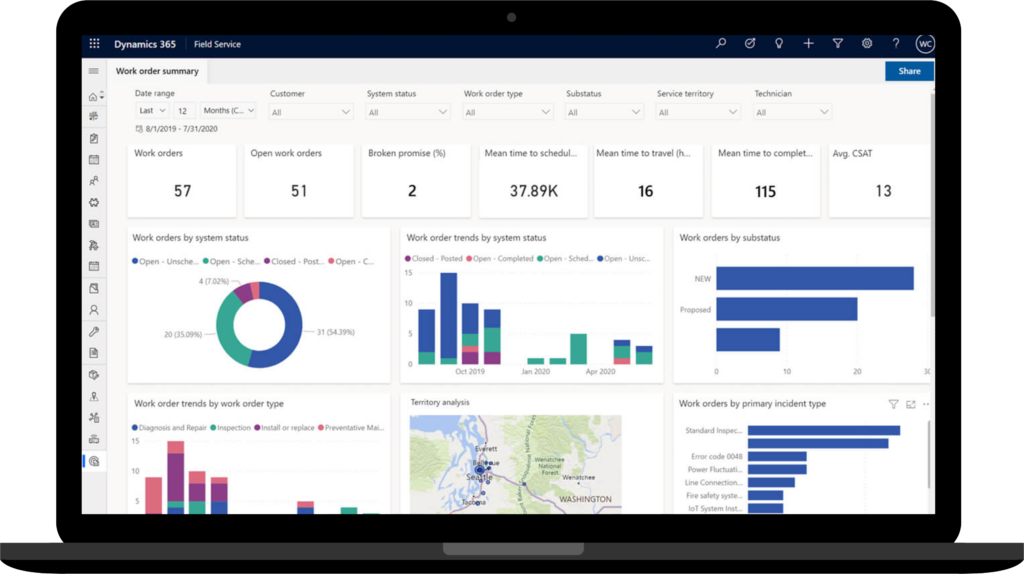Click the date text 8/1/2019 - 7/31/2020
Screen dimensions: 1024x574
(182, 129)
